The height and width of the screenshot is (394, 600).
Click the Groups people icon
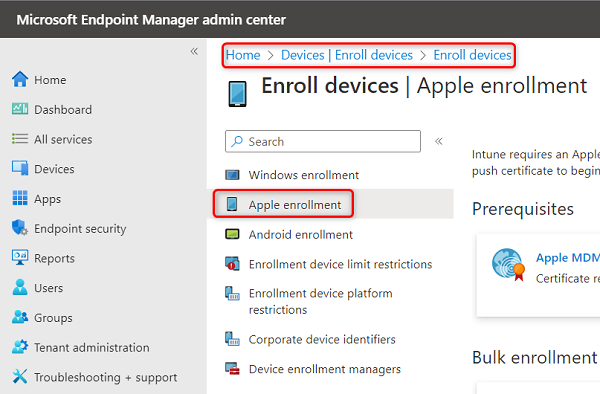coord(20,317)
